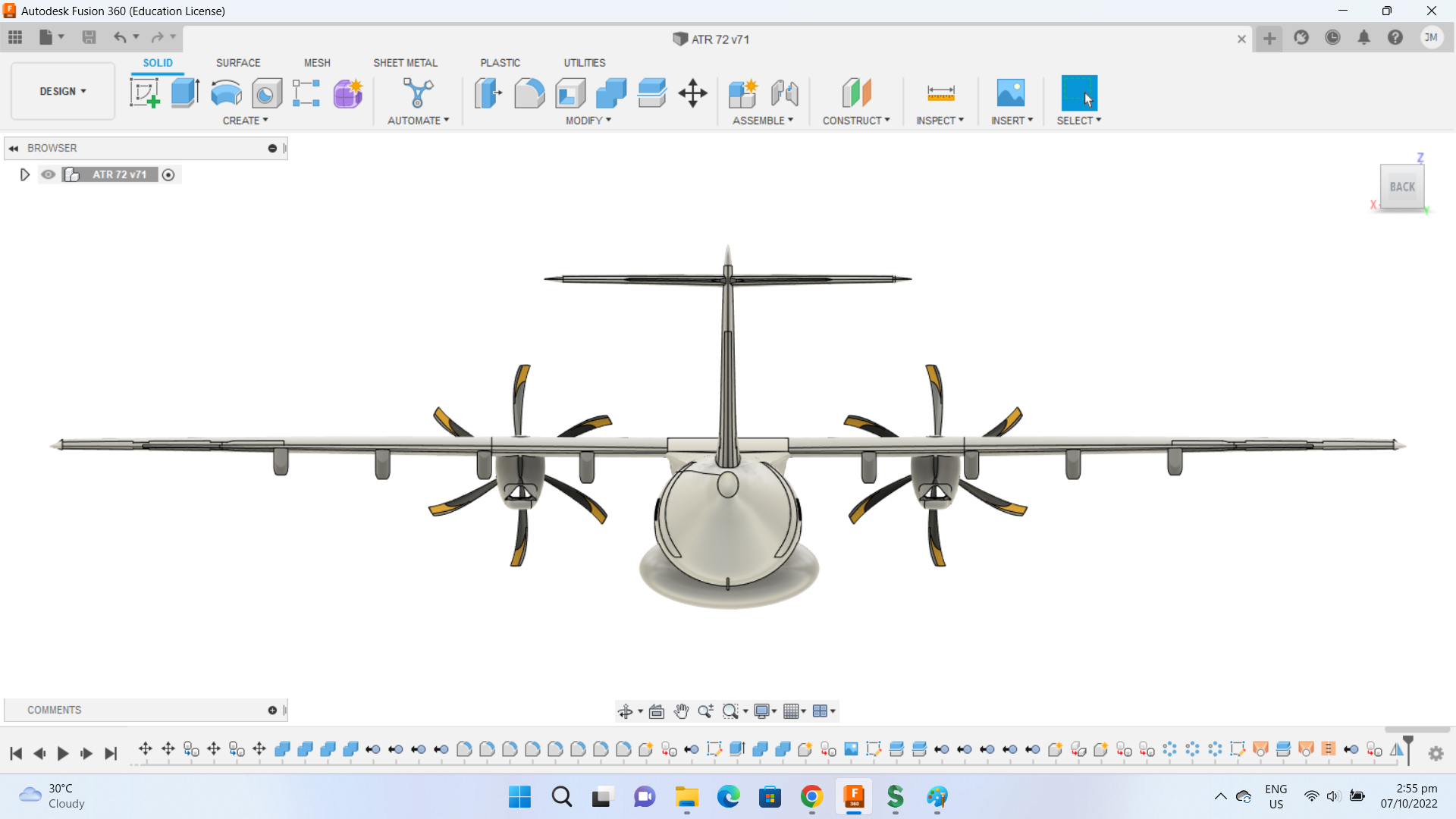Select the Revolve tool icon
The height and width of the screenshot is (819, 1456).
point(226,93)
